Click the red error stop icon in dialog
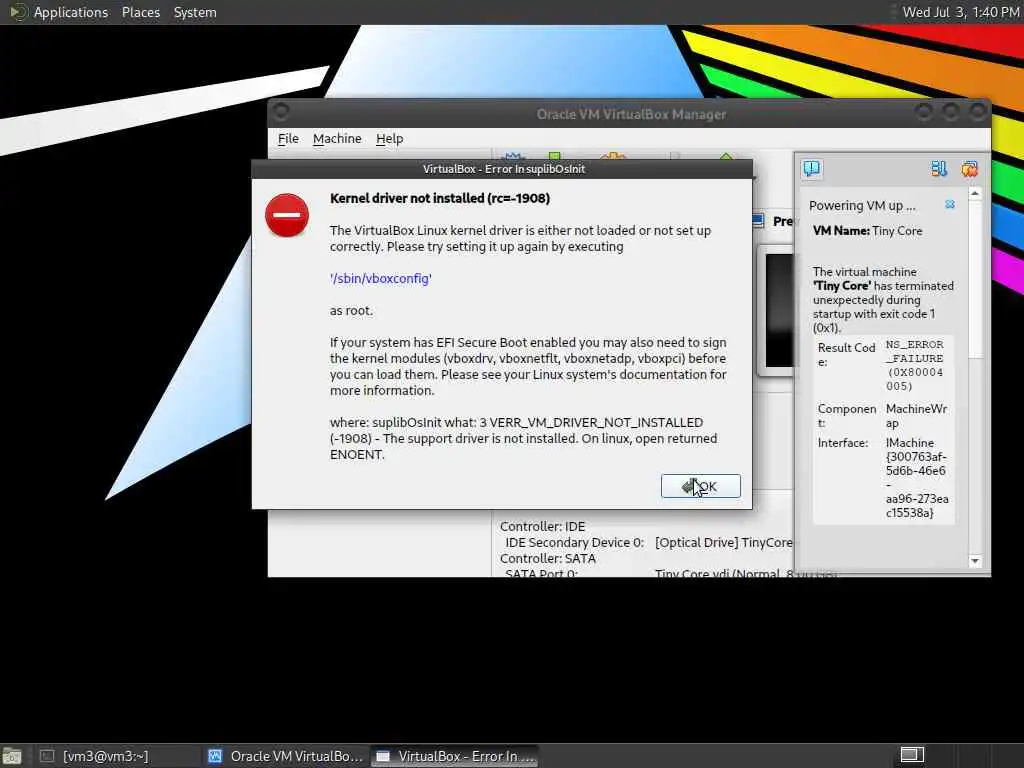 [x=287, y=215]
